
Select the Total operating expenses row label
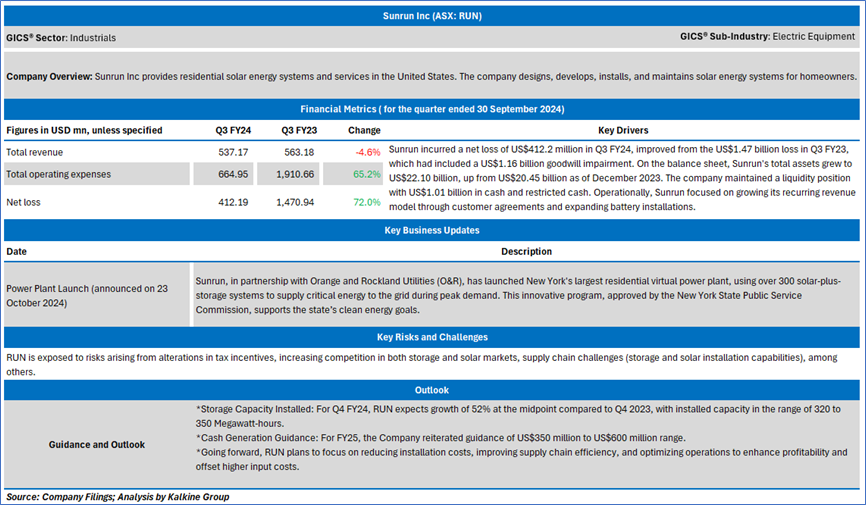pyautogui.click(x=97, y=174)
